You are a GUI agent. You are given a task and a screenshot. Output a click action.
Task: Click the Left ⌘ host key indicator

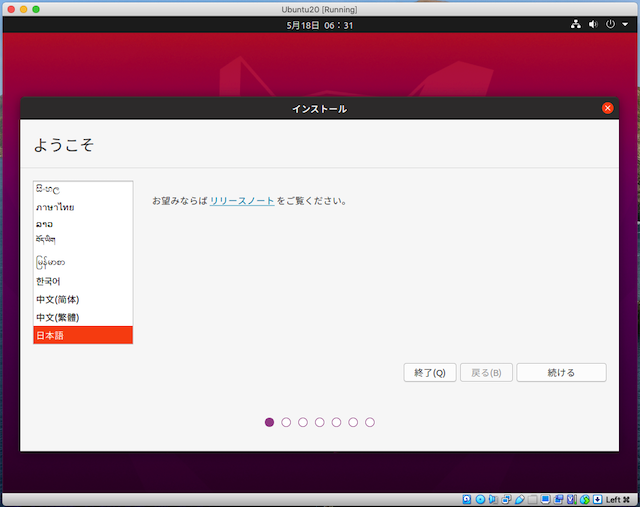pyautogui.click(x=618, y=500)
